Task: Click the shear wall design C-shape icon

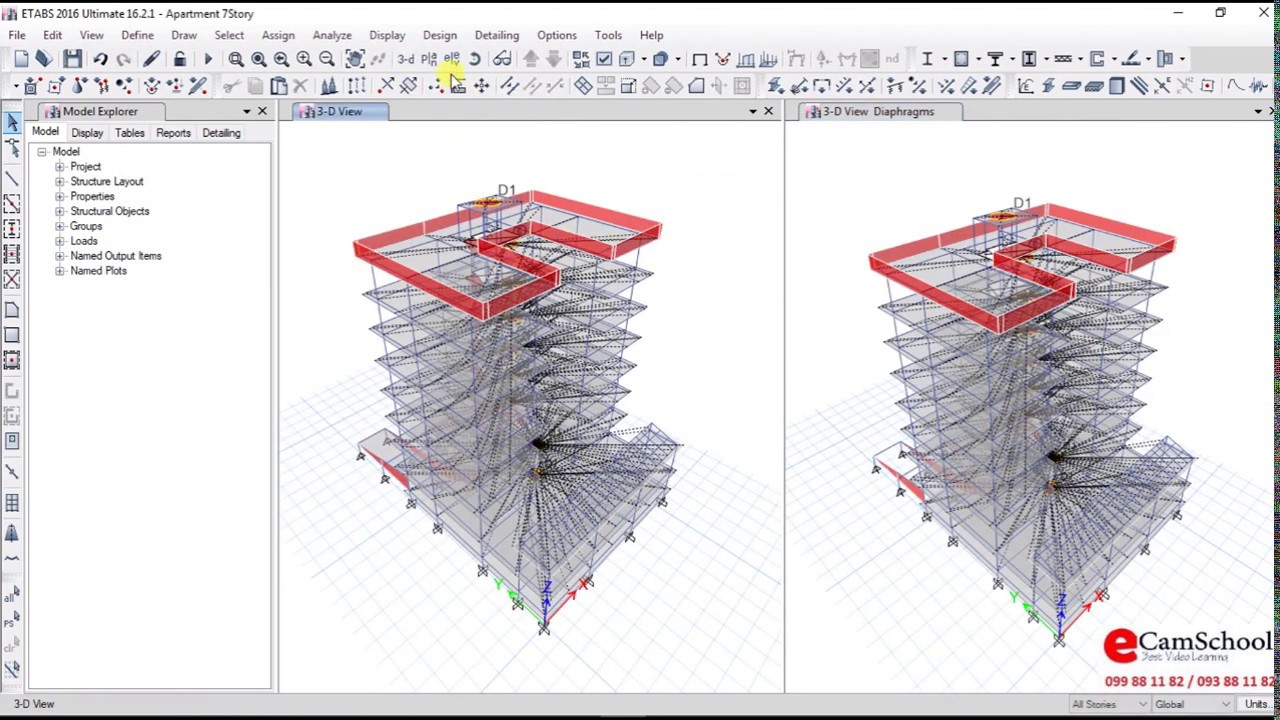Action: (1097, 59)
